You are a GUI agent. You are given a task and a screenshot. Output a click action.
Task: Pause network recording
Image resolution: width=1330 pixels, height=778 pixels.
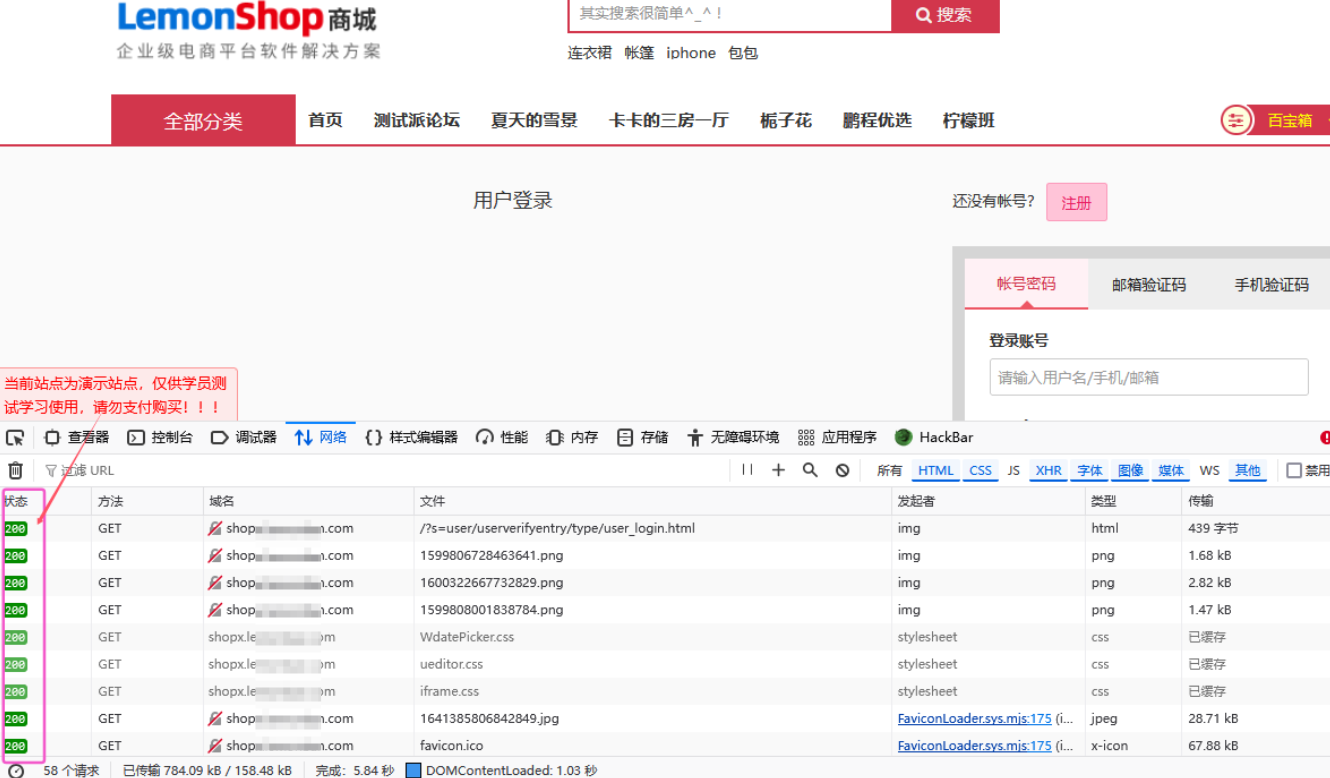[747, 470]
